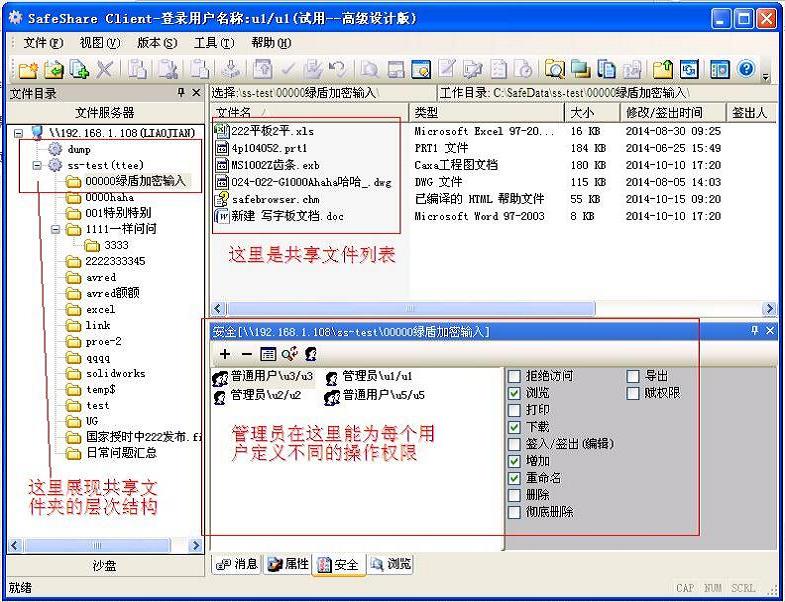
Task: Click the greyed download arrow toolbar icon
Action: coord(231,70)
